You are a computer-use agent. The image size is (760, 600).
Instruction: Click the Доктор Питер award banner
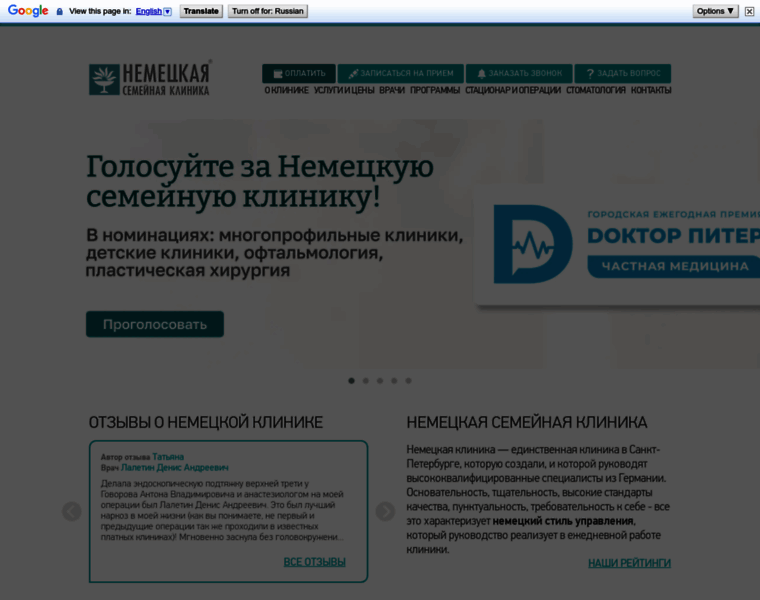tap(617, 245)
